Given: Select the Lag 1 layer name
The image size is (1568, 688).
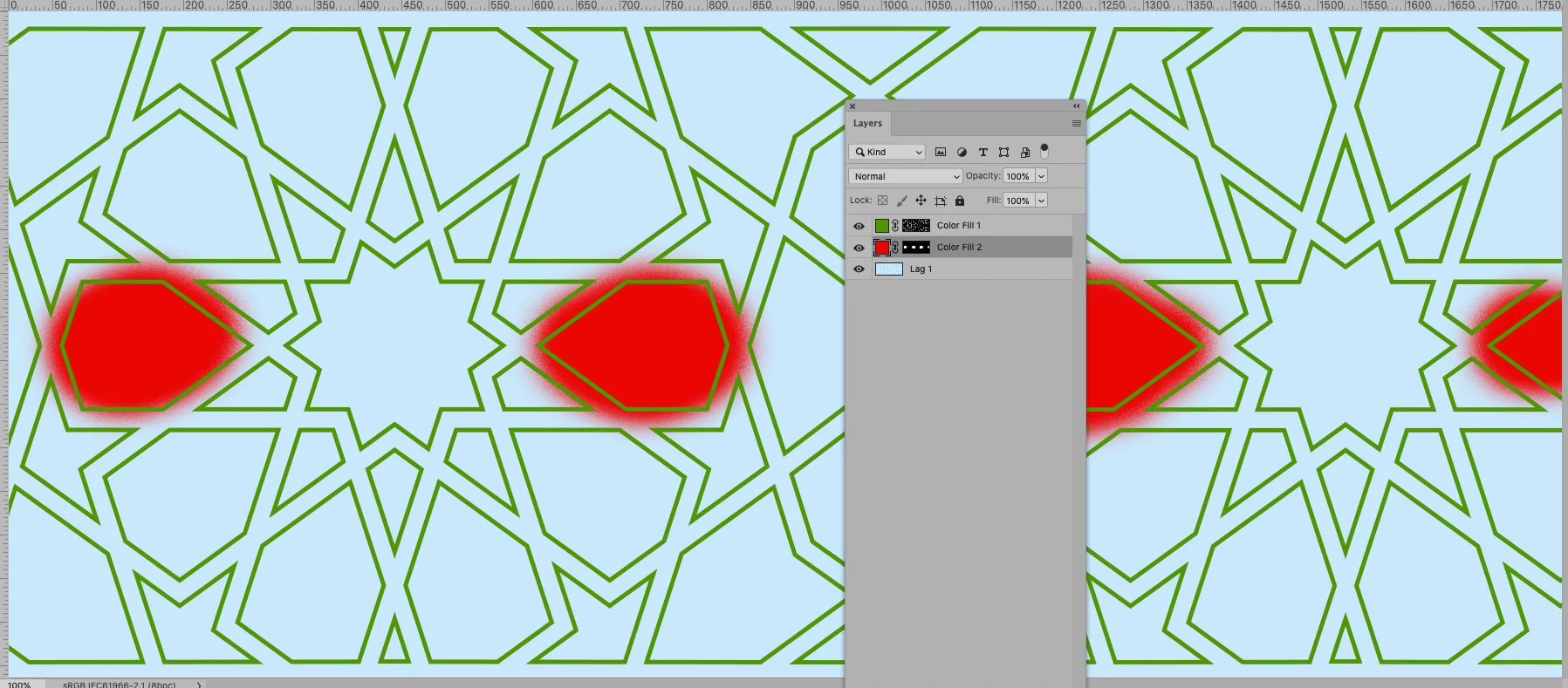Looking at the screenshot, I should click(x=921, y=269).
